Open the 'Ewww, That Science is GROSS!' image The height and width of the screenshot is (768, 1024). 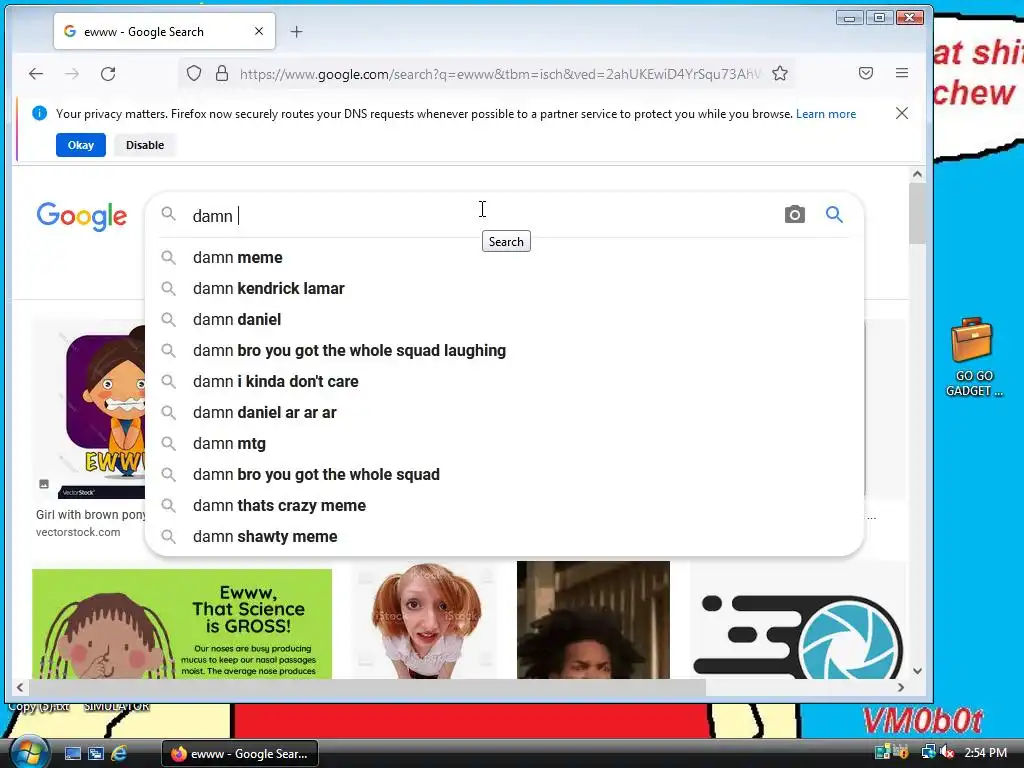tap(182, 624)
